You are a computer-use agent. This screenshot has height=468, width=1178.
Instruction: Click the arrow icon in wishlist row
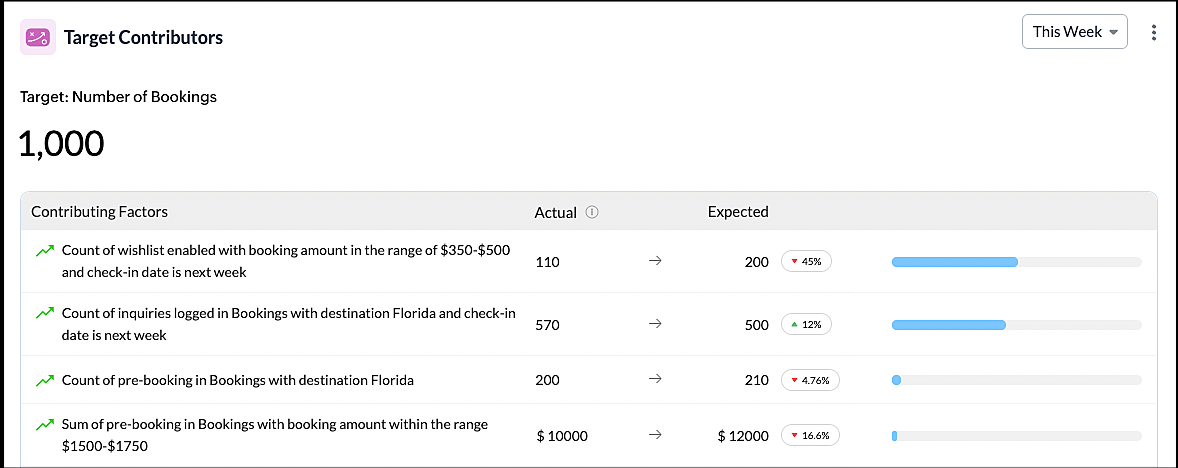tap(655, 262)
